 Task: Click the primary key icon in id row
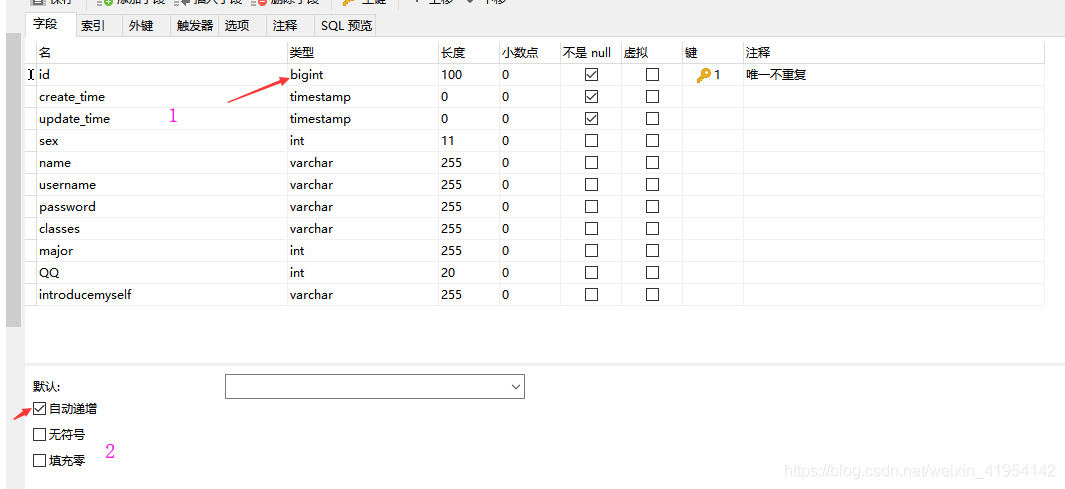pyautogui.click(x=704, y=75)
